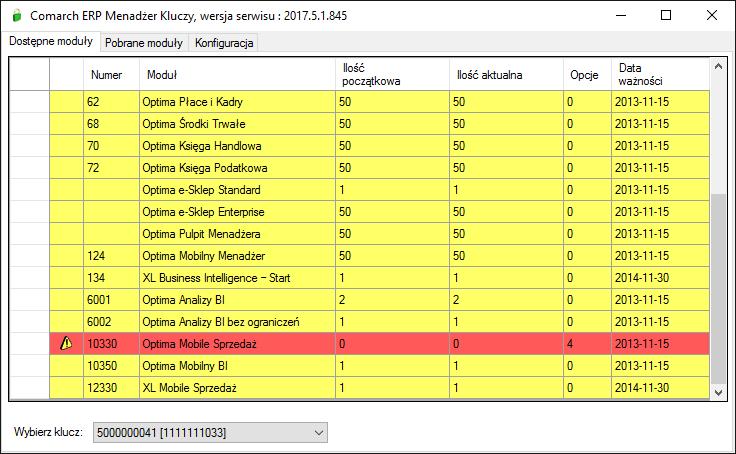The image size is (736, 454).
Task: Select Optima e-Sklep Standard module
Action: (x=237, y=190)
